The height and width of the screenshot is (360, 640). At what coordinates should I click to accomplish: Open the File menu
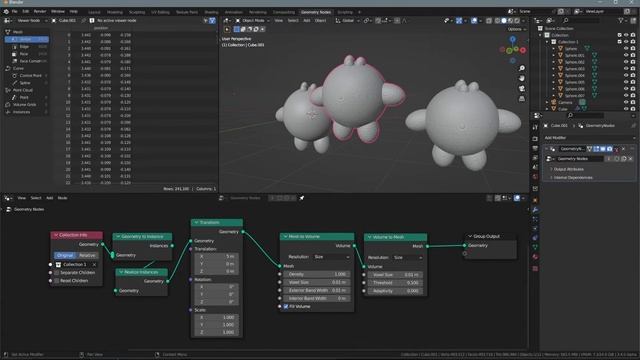(15, 11)
